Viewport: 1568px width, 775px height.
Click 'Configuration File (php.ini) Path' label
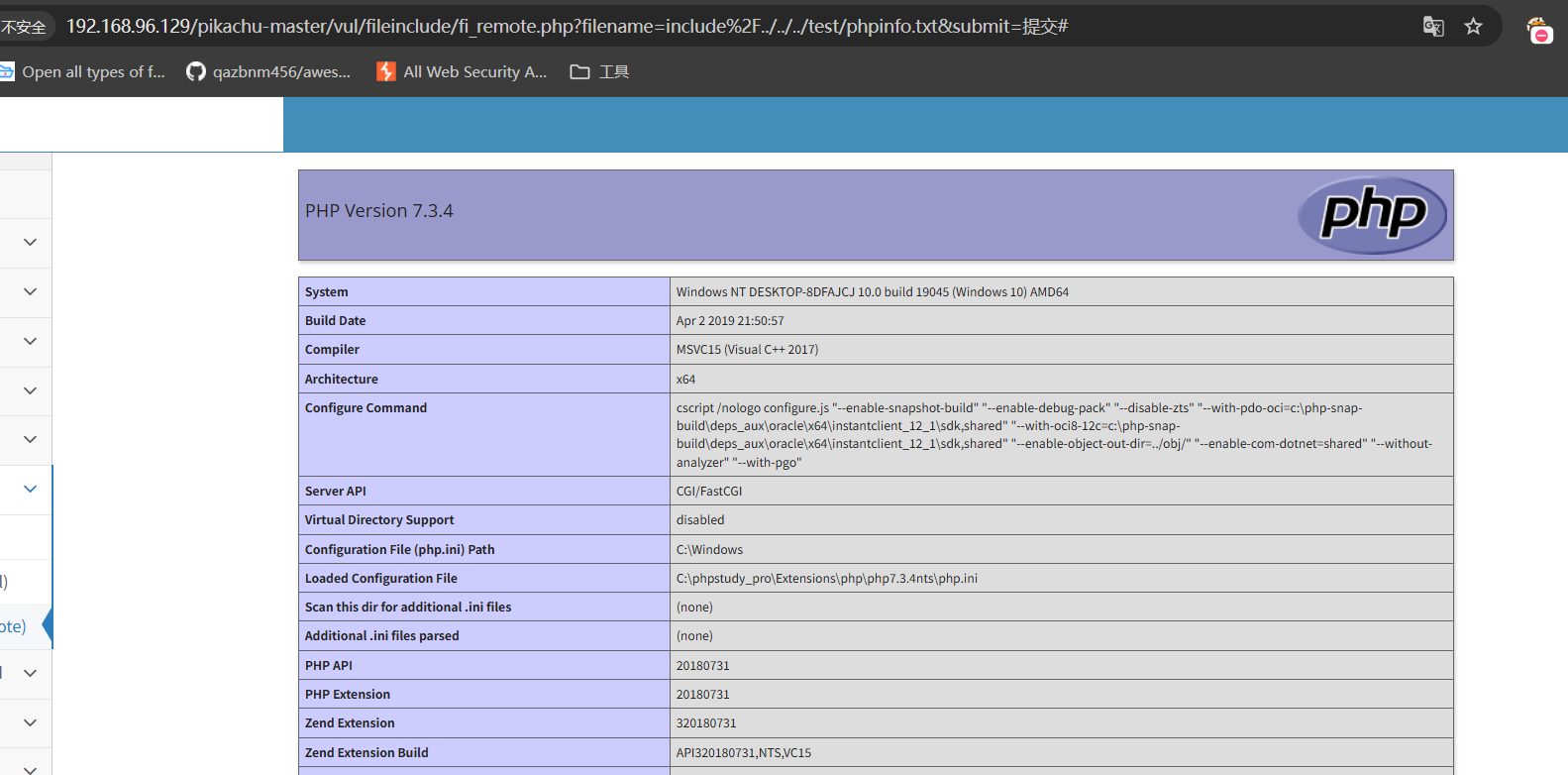[x=399, y=550]
